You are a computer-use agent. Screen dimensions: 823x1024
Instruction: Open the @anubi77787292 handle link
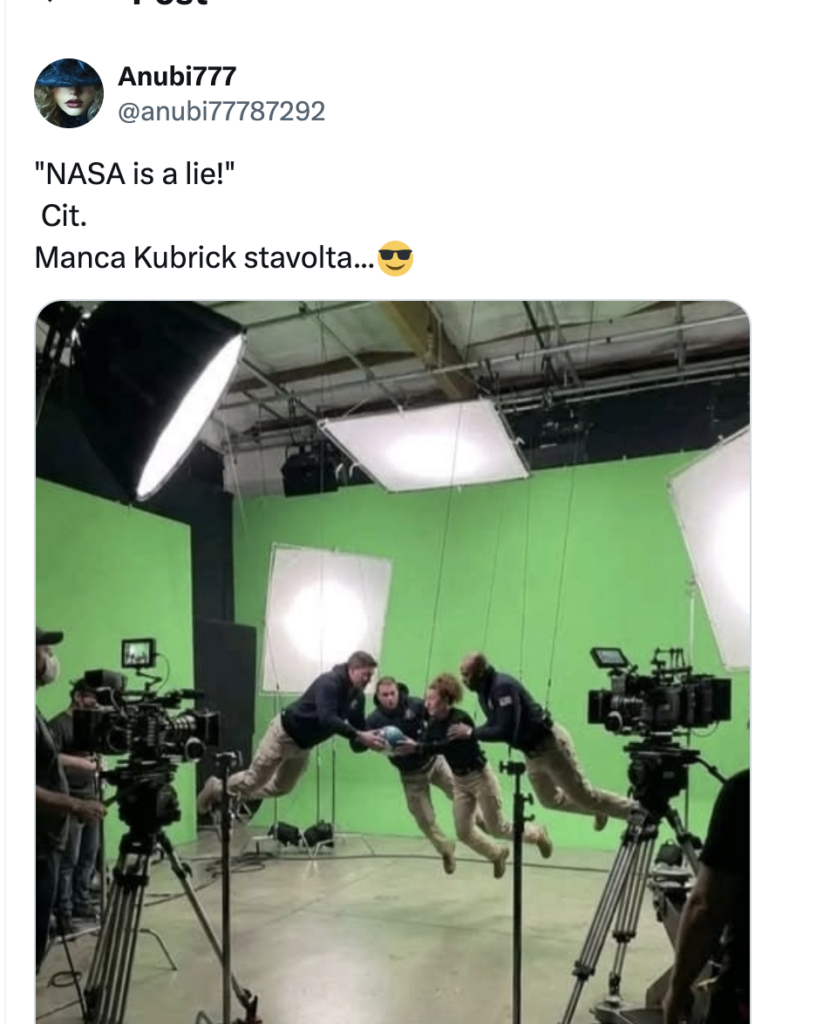pyautogui.click(x=222, y=111)
